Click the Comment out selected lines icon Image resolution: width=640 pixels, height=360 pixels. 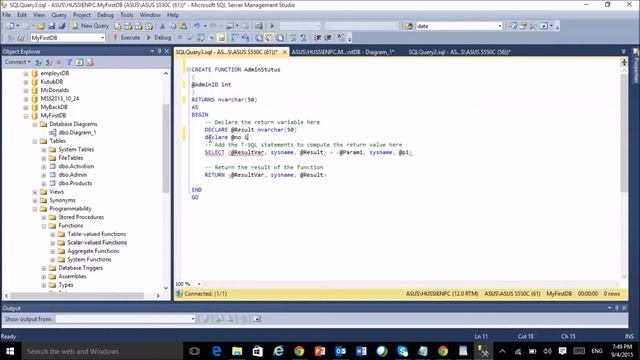coord(293,38)
